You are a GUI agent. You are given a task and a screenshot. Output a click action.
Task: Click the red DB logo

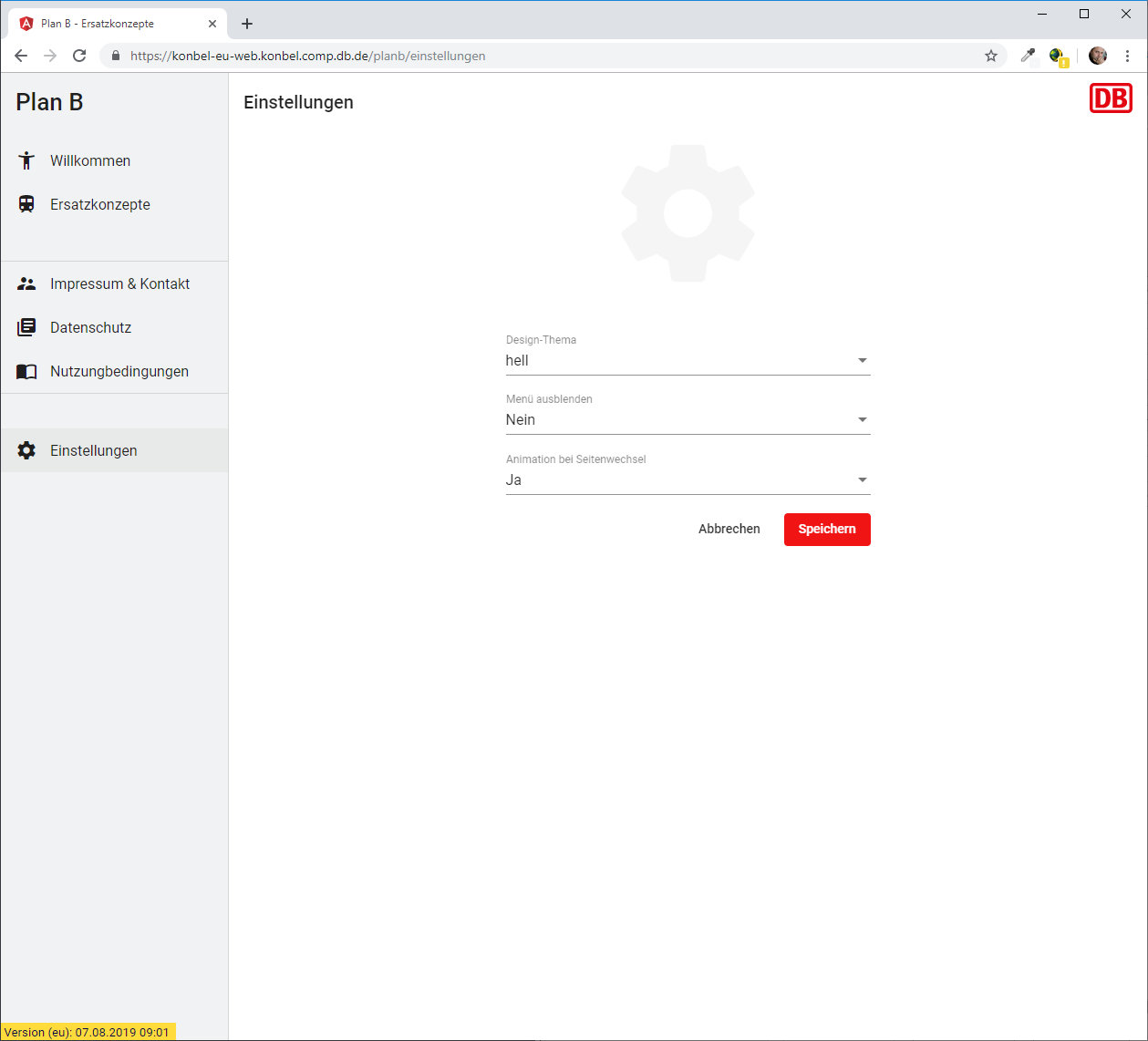tap(1111, 98)
